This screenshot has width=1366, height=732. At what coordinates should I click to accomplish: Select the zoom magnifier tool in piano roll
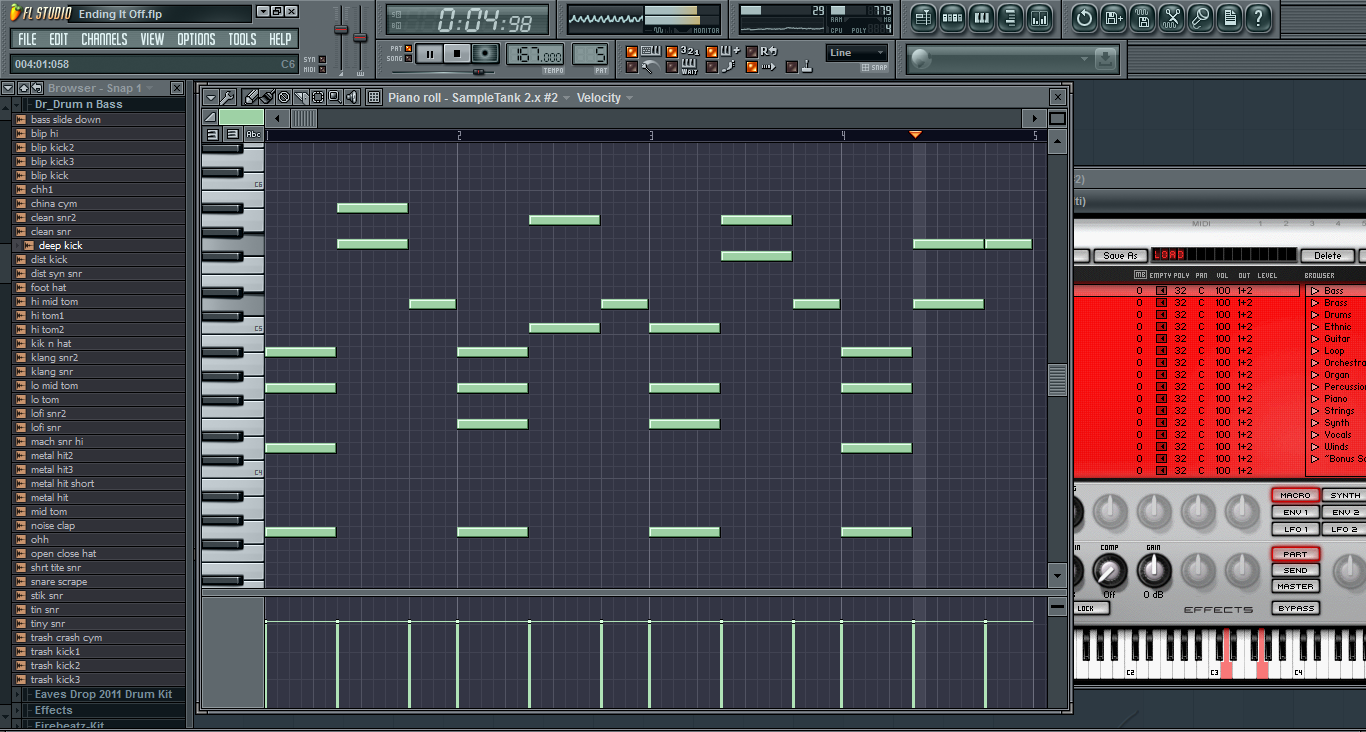[335, 97]
